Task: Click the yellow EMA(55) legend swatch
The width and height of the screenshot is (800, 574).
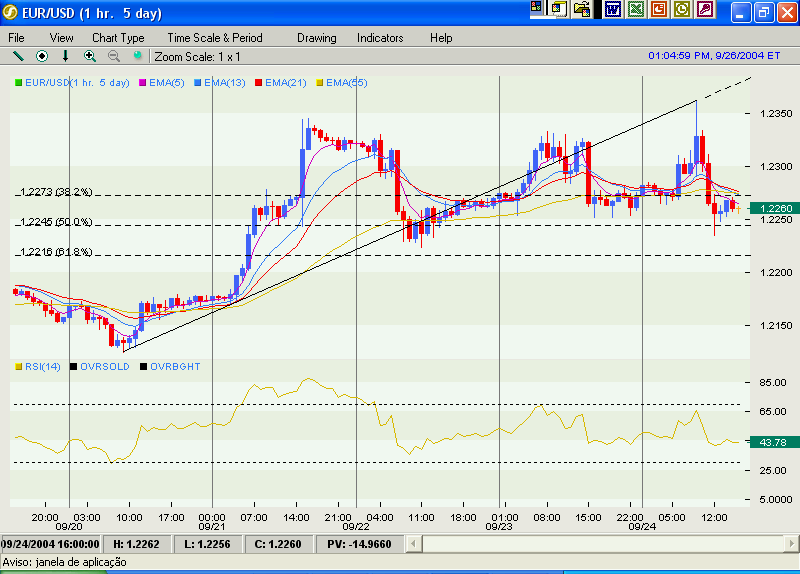Action: point(319,83)
